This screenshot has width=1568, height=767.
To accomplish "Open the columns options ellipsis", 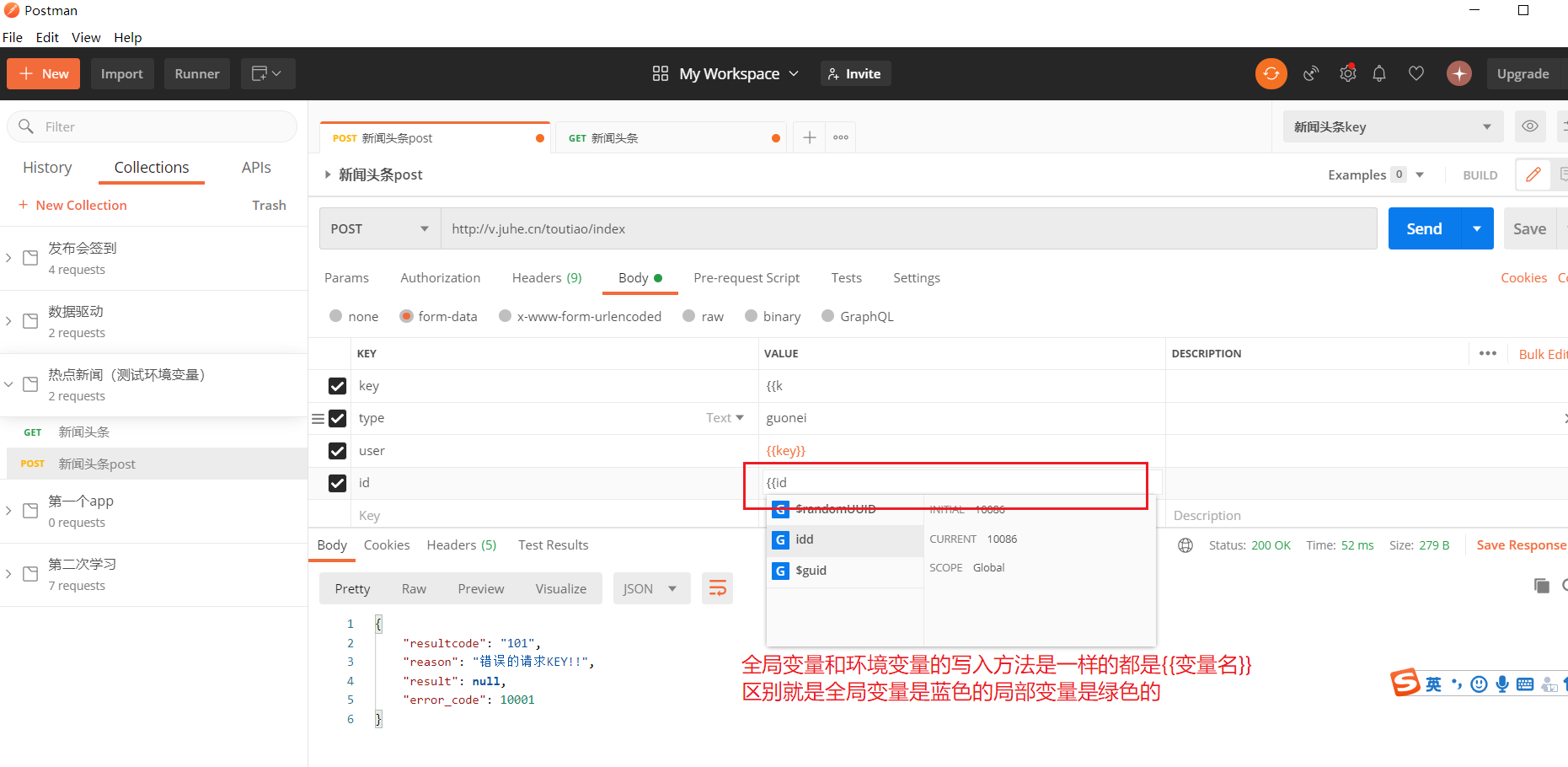I will [x=1488, y=353].
